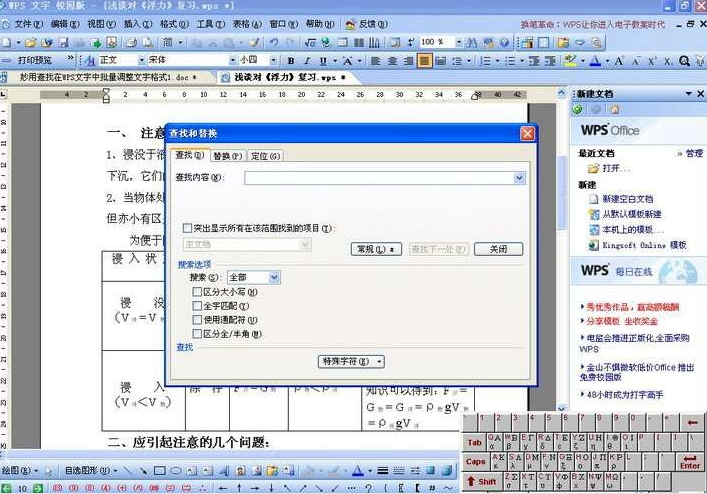This screenshot has height=494, width=707.
Task: Enable the 区分大小写 match case checkbox
Action: (x=197, y=291)
